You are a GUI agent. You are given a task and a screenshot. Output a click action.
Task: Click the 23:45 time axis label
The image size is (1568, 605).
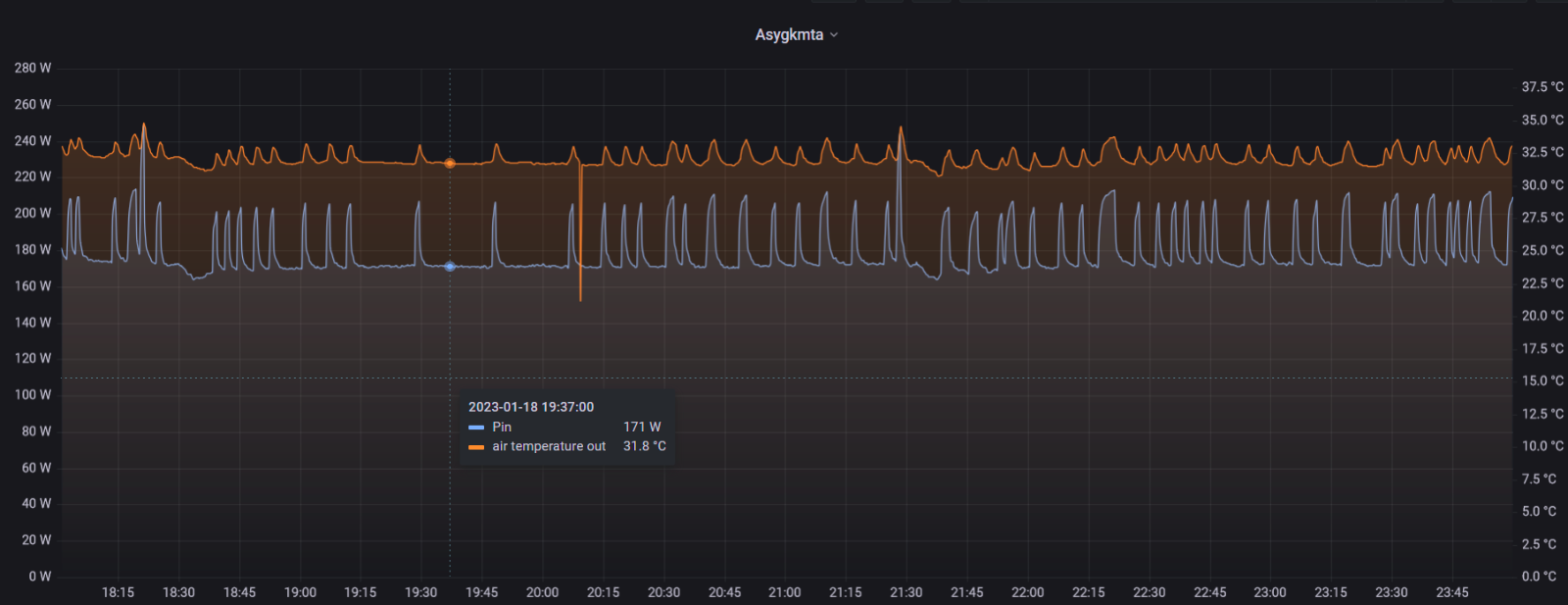1452,592
